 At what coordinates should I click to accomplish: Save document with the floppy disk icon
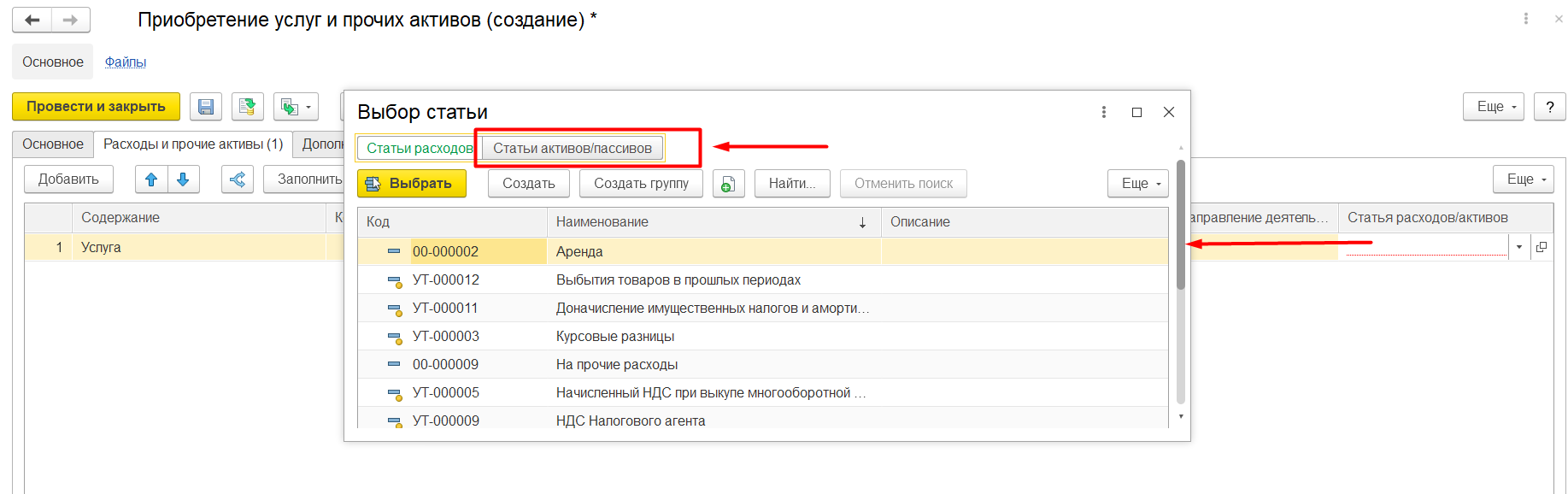(206, 107)
